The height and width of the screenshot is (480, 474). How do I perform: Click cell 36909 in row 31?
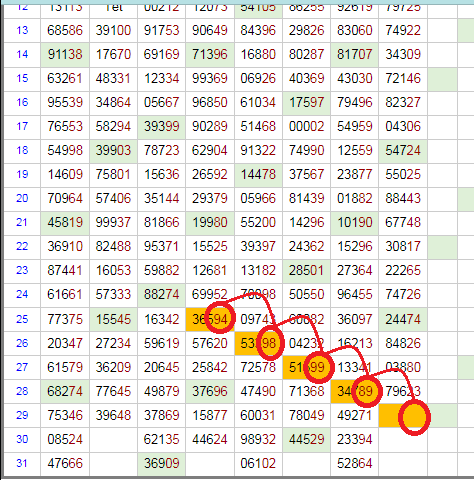(162, 463)
